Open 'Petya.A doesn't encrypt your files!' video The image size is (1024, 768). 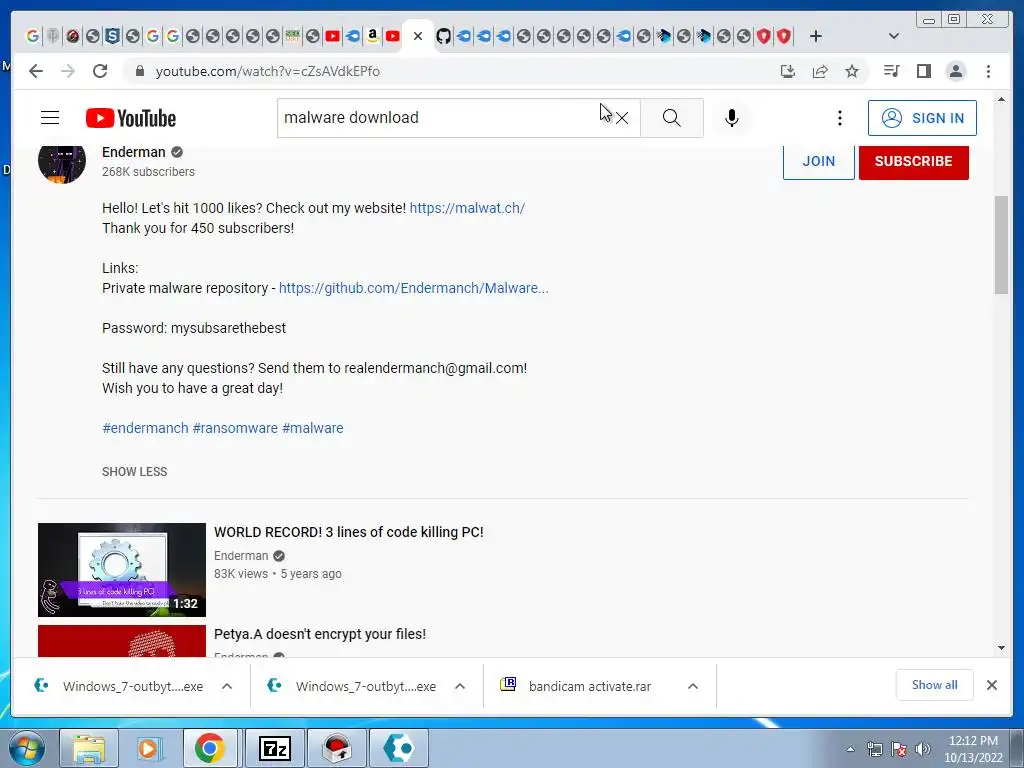(x=320, y=634)
